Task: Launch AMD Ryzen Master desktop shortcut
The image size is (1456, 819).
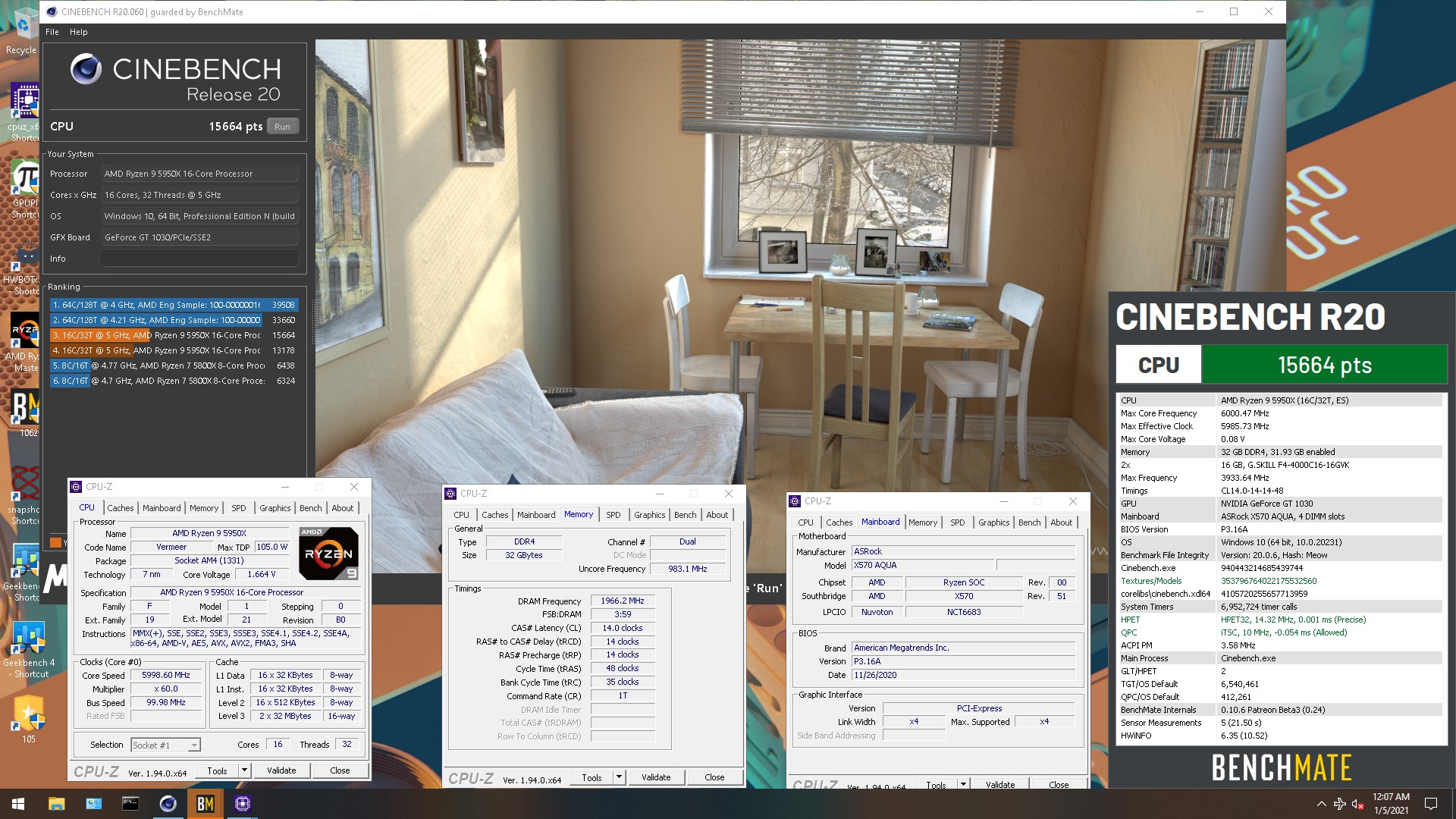Action: pos(24,343)
